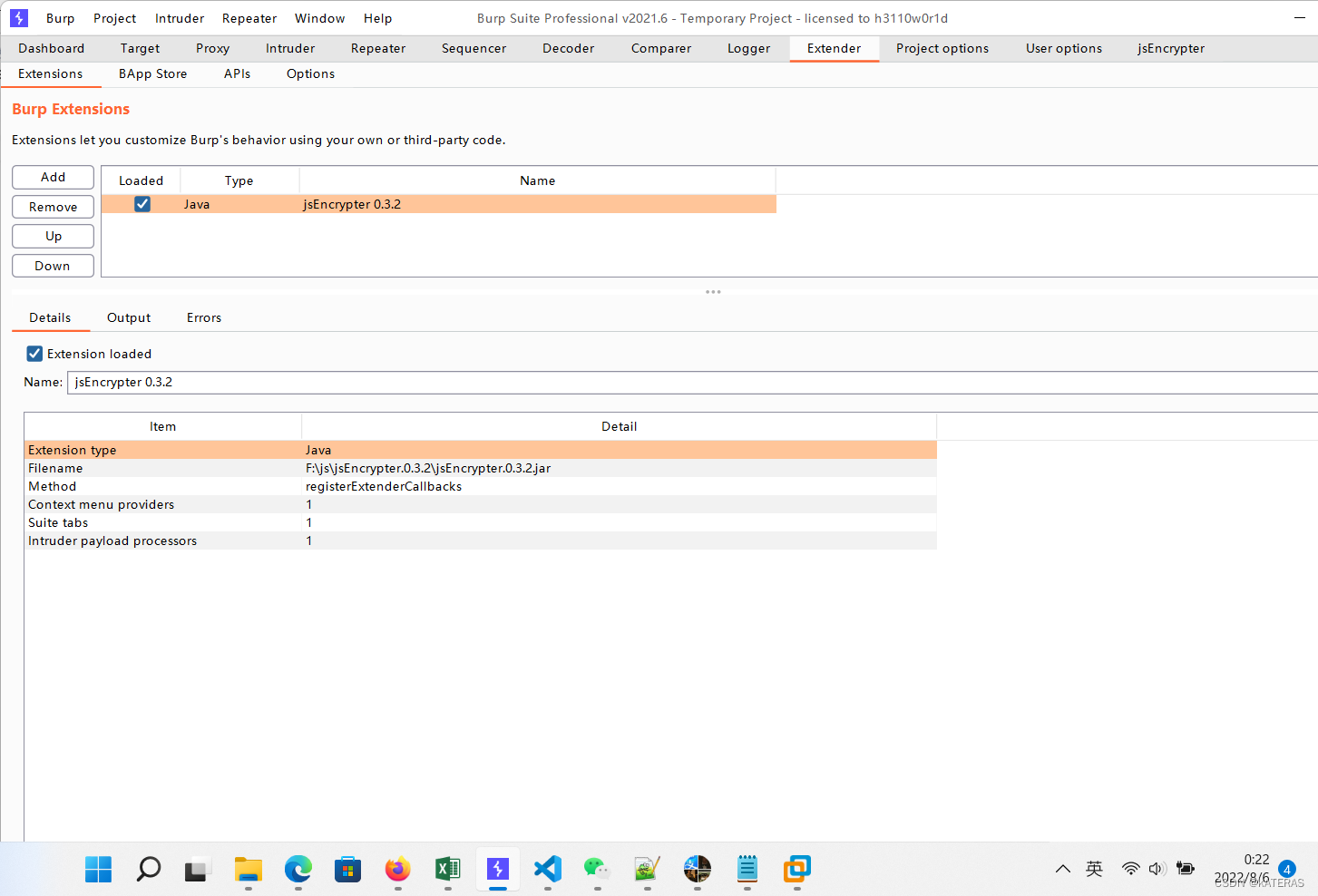The width and height of the screenshot is (1318, 896).
Task: Open the Repeater menu in the menu bar
Action: [249, 18]
